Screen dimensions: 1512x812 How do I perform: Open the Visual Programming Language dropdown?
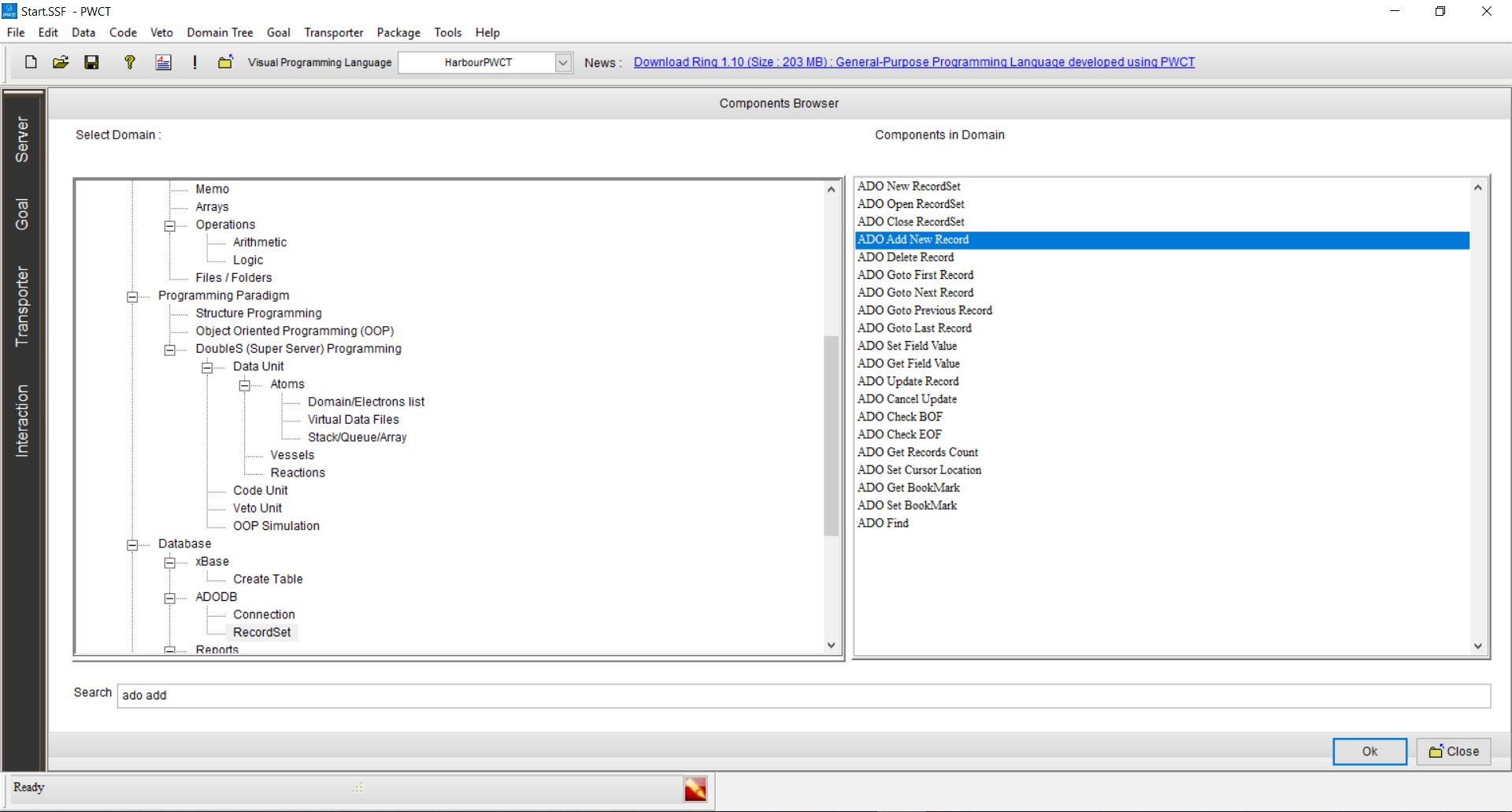pyautogui.click(x=563, y=62)
